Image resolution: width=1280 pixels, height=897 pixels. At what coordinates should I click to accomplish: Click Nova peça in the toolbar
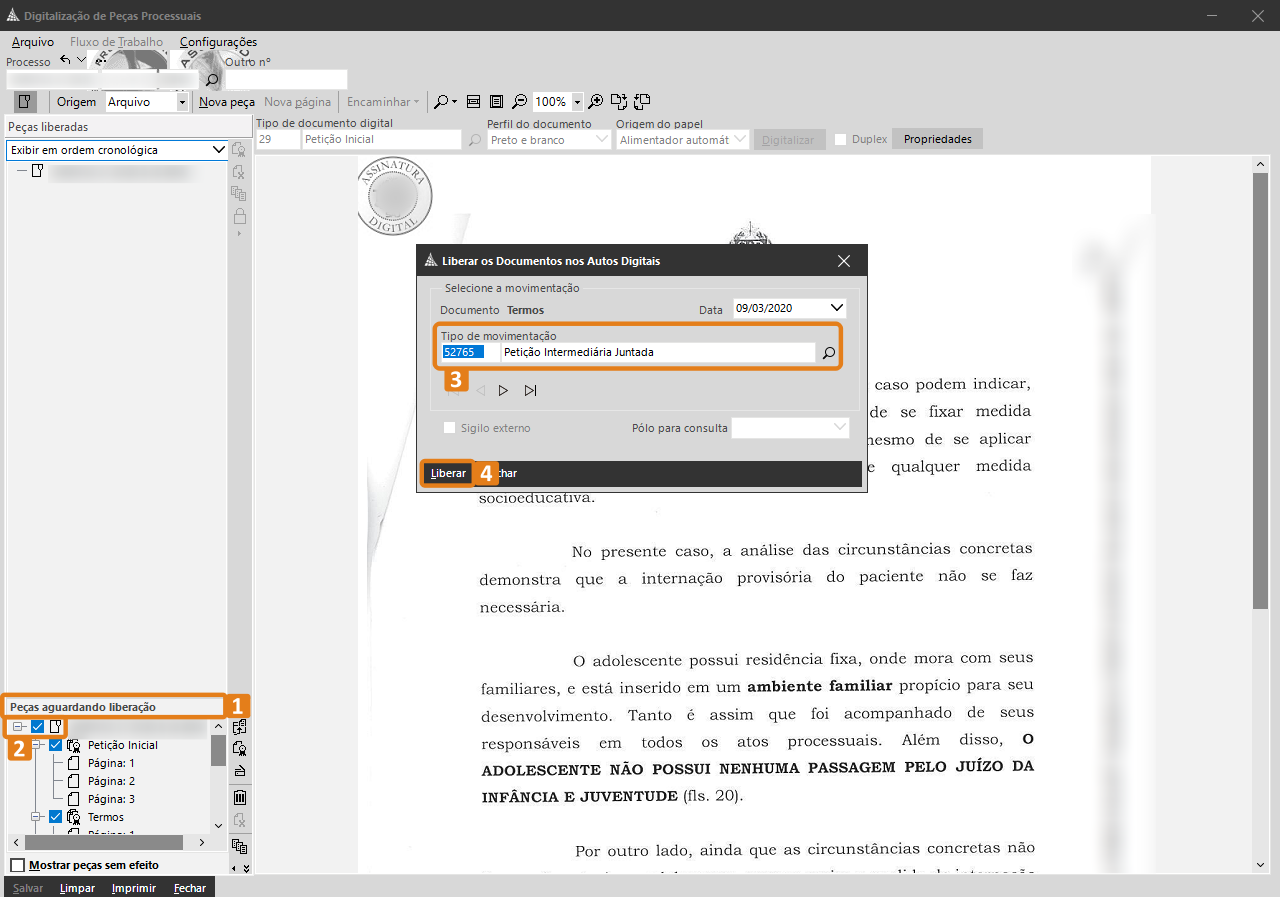pos(227,102)
